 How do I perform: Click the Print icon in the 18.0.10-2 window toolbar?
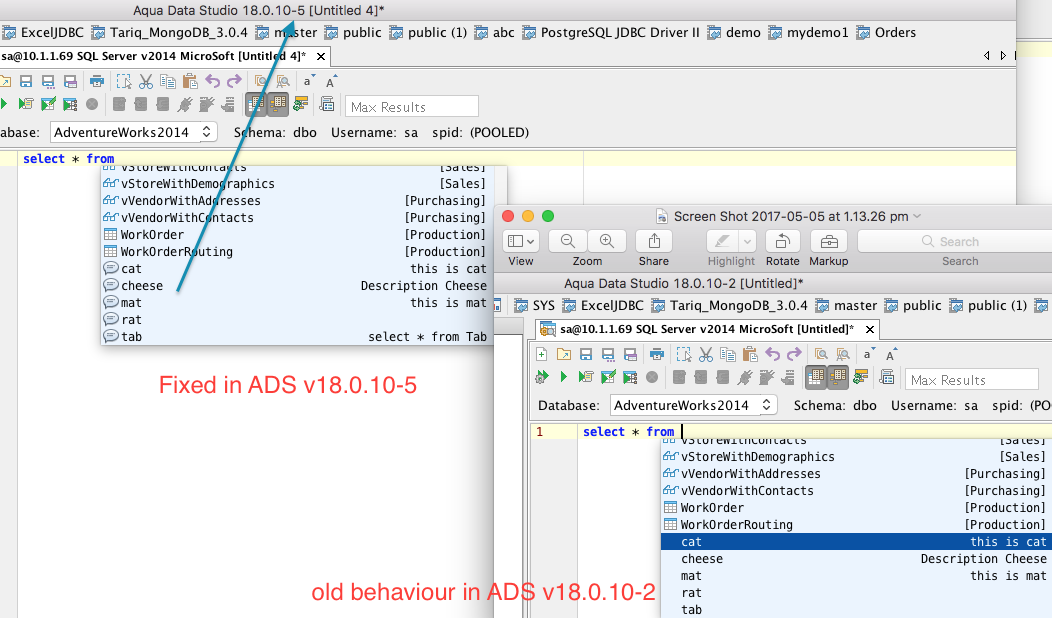pyautogui.click(x=657, y=354)
